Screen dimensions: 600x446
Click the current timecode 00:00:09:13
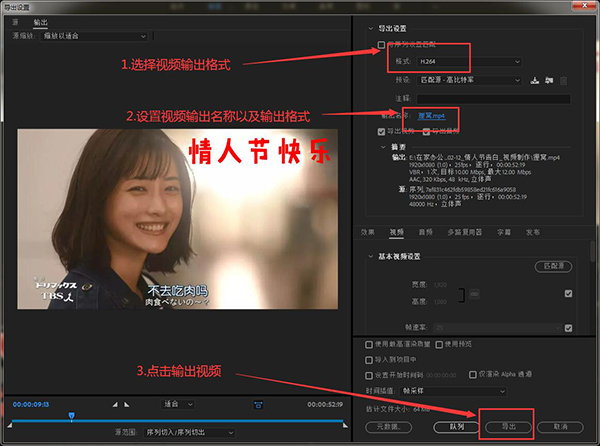[x=31, y=404]
